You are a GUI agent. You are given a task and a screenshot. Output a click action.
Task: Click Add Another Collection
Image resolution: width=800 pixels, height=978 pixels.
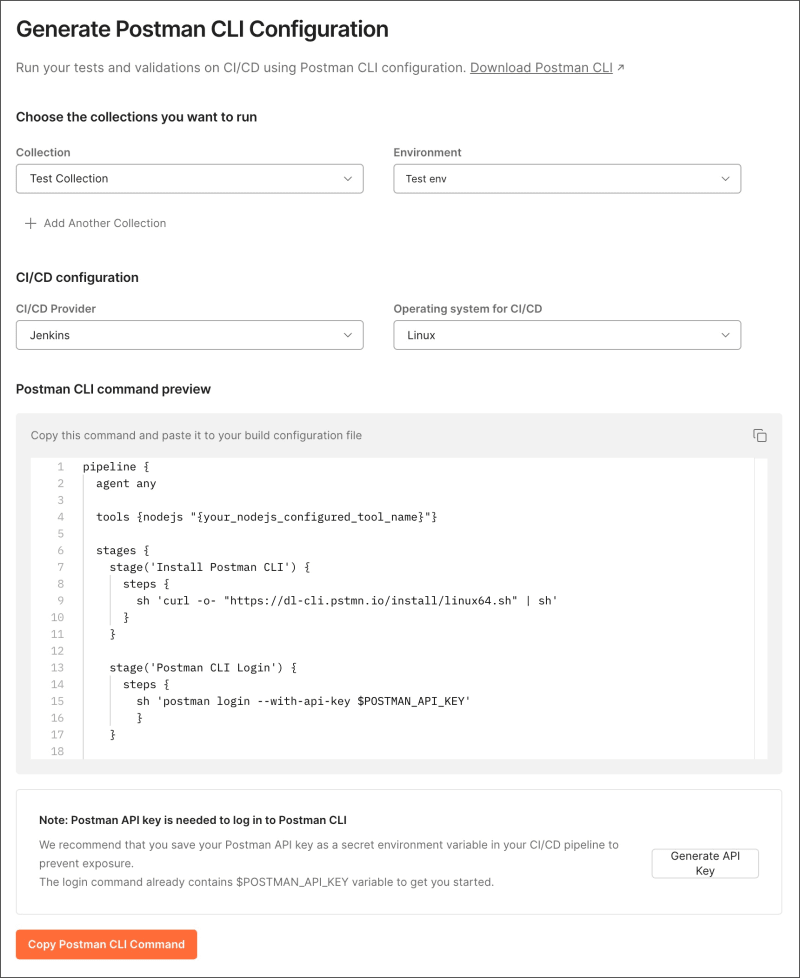(104, 223)
